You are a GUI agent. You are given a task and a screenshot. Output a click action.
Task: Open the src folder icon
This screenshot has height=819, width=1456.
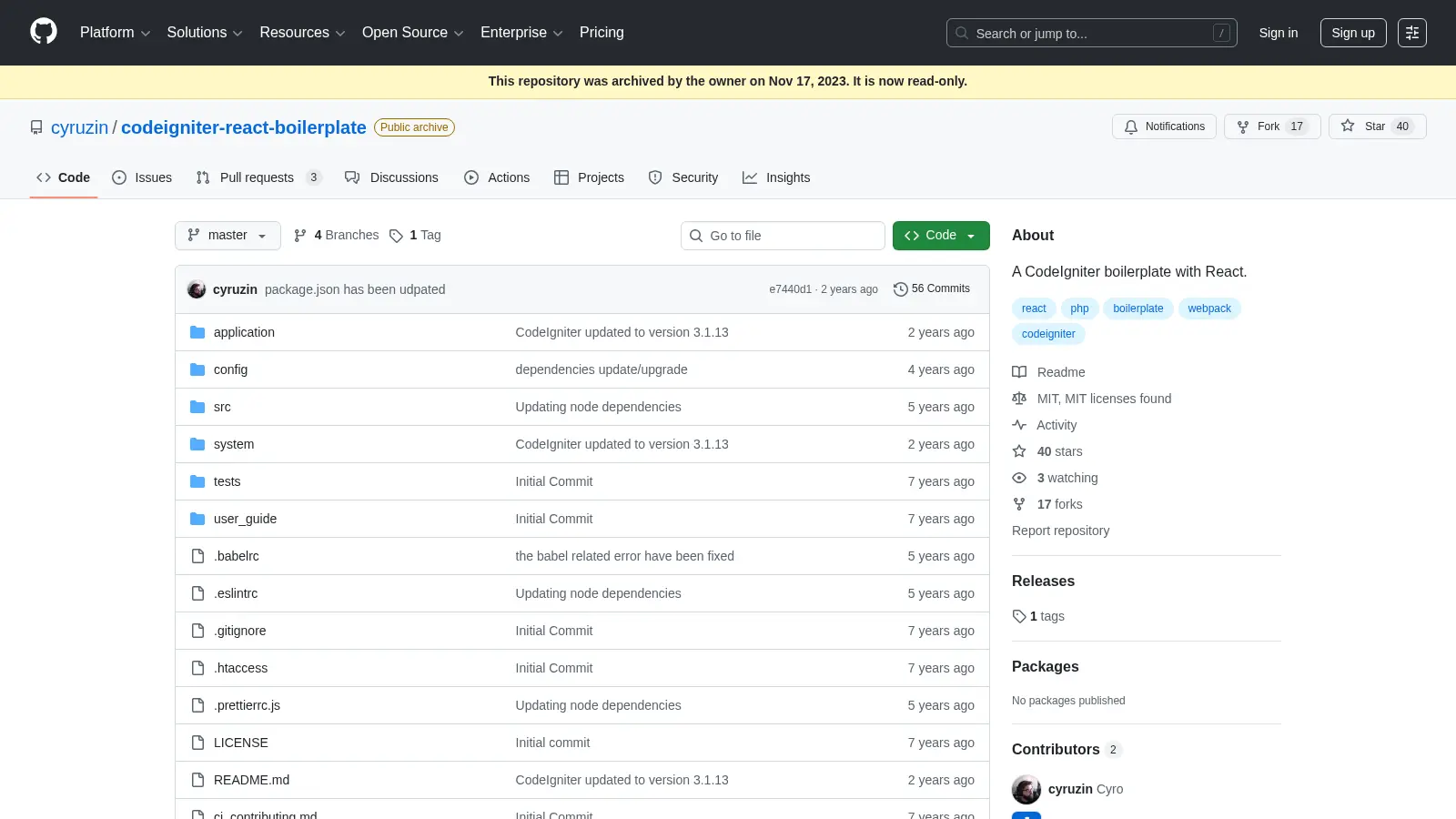tap(197, 407)
